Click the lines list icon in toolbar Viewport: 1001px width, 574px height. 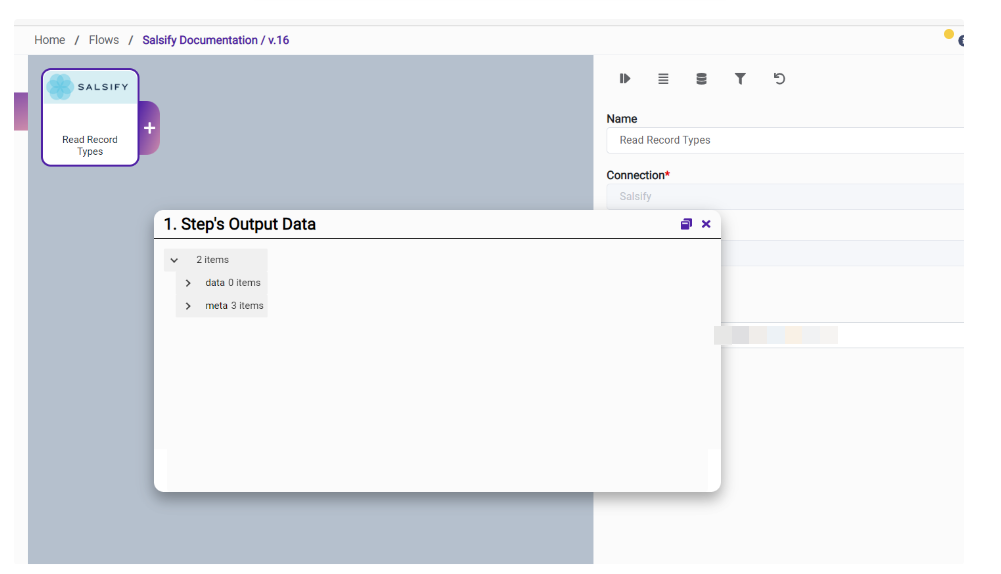[663, 79]
